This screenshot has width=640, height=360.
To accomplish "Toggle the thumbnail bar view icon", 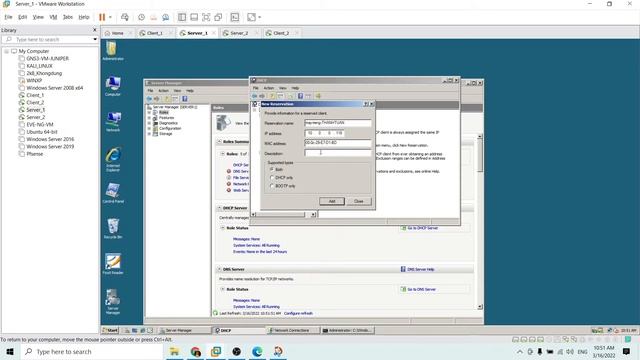I will (x=194, y=17).
